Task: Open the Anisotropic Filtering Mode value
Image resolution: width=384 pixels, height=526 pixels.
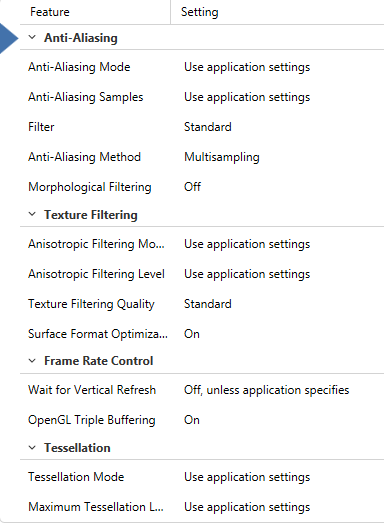Action: pyautogui.click(x=247, y=244)
